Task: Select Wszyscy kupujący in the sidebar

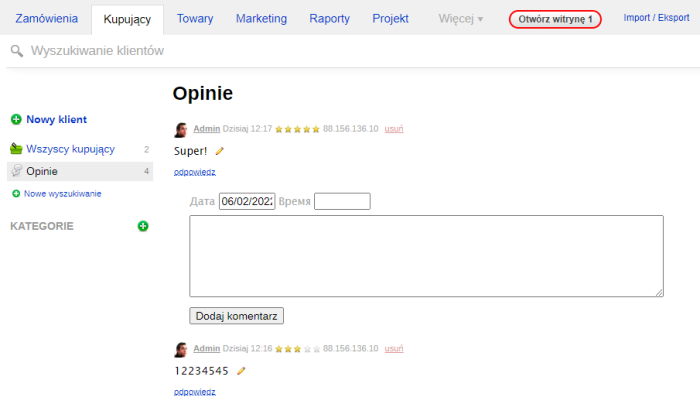Action: (x=70, y=149)
